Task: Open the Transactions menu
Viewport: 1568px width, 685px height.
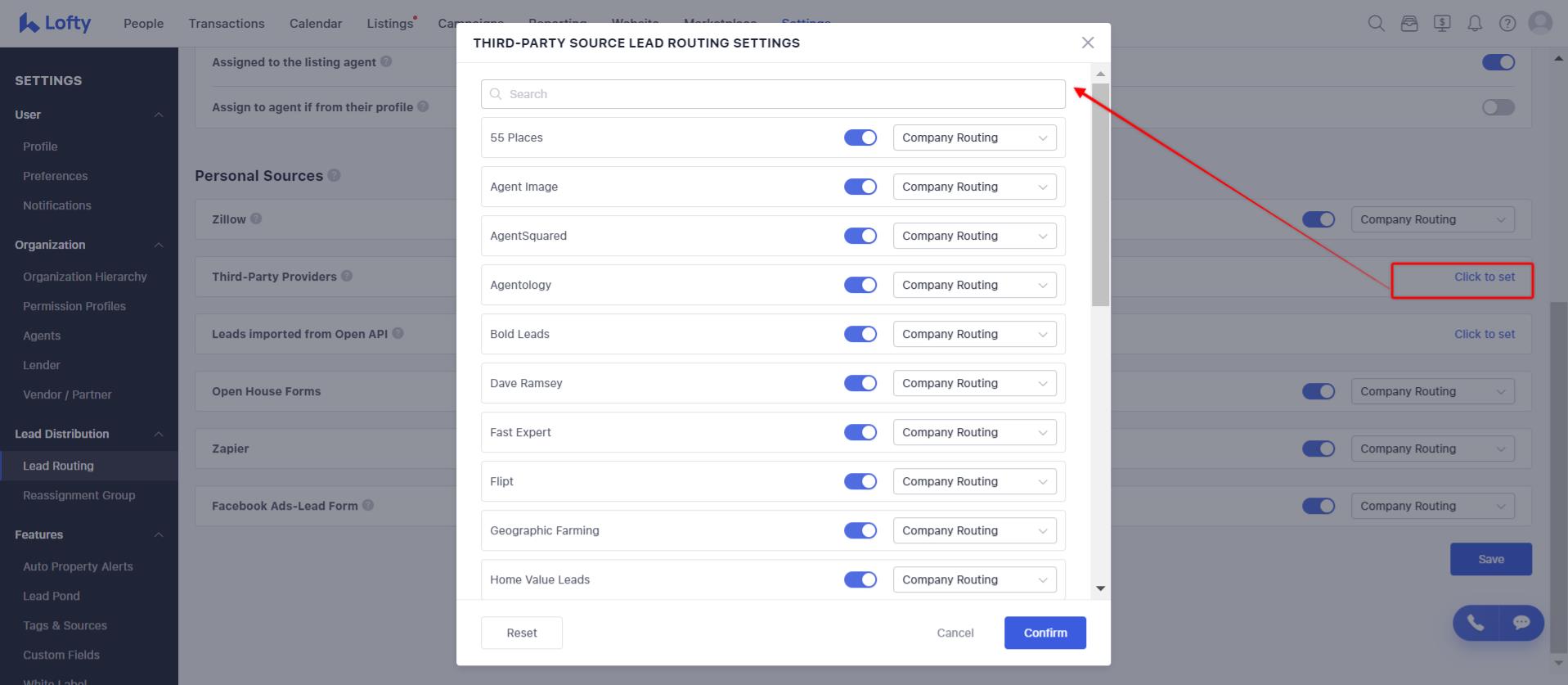Action: [227, 24]
